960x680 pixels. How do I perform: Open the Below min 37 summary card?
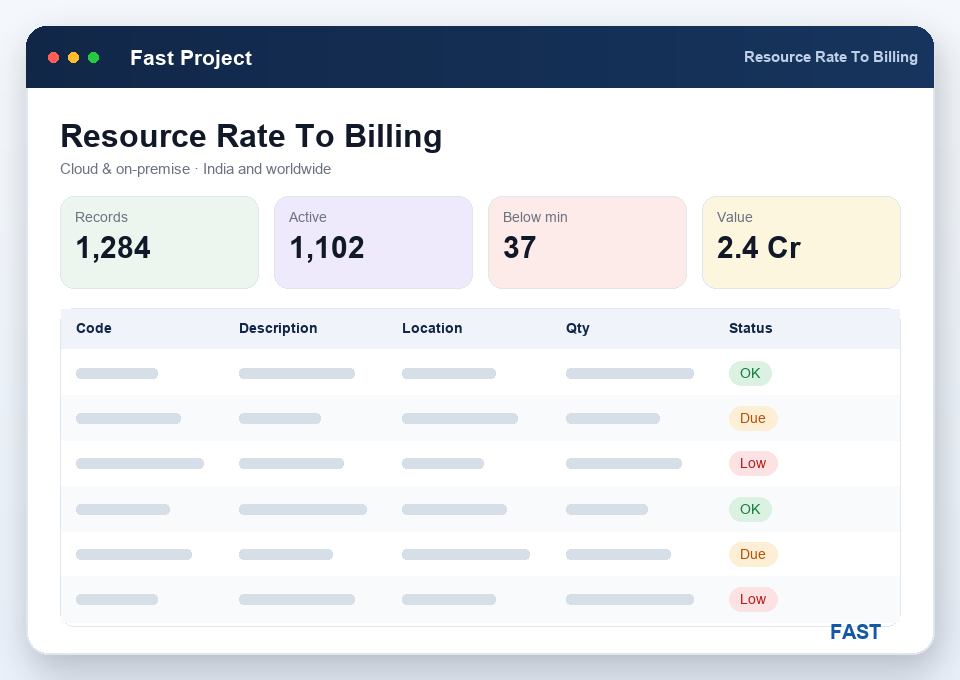[x=587, y=242]
